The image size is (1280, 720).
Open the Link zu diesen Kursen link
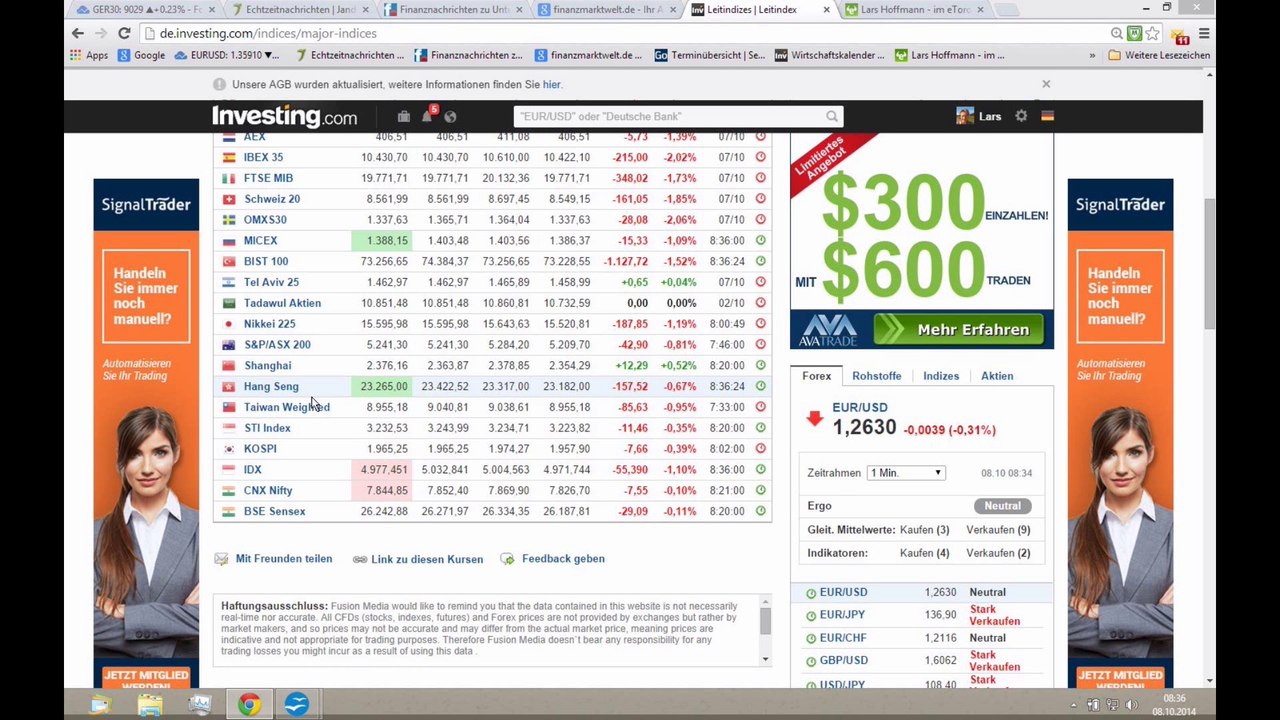pyautogui.click(x=427, y=559)
